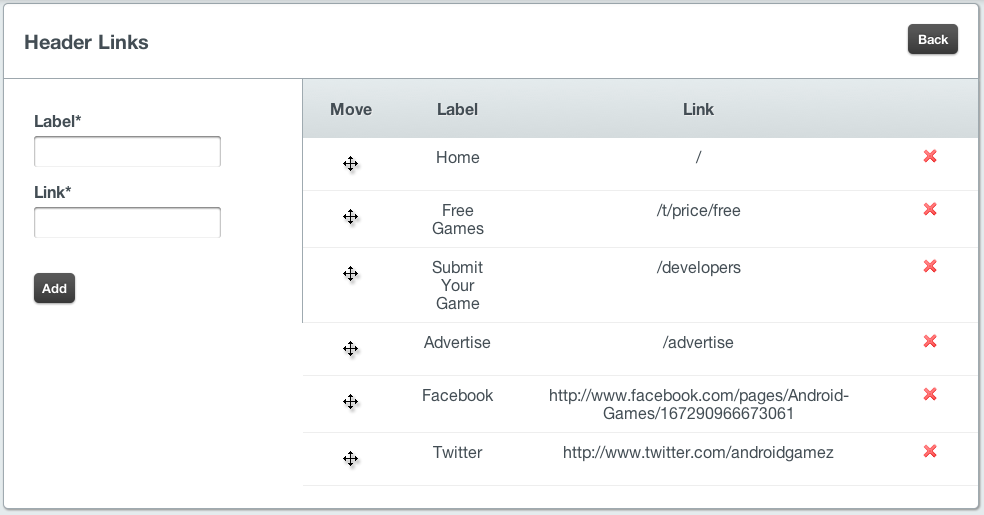The height and width of the screenshot is (515, 984).
Task: Click the move handle for Free Games row
Action: 351,217
